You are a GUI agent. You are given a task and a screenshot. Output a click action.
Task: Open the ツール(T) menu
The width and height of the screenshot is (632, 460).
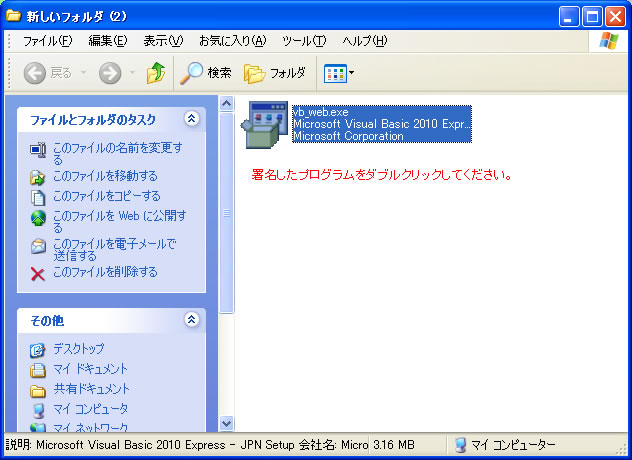(x=304, y=41)
